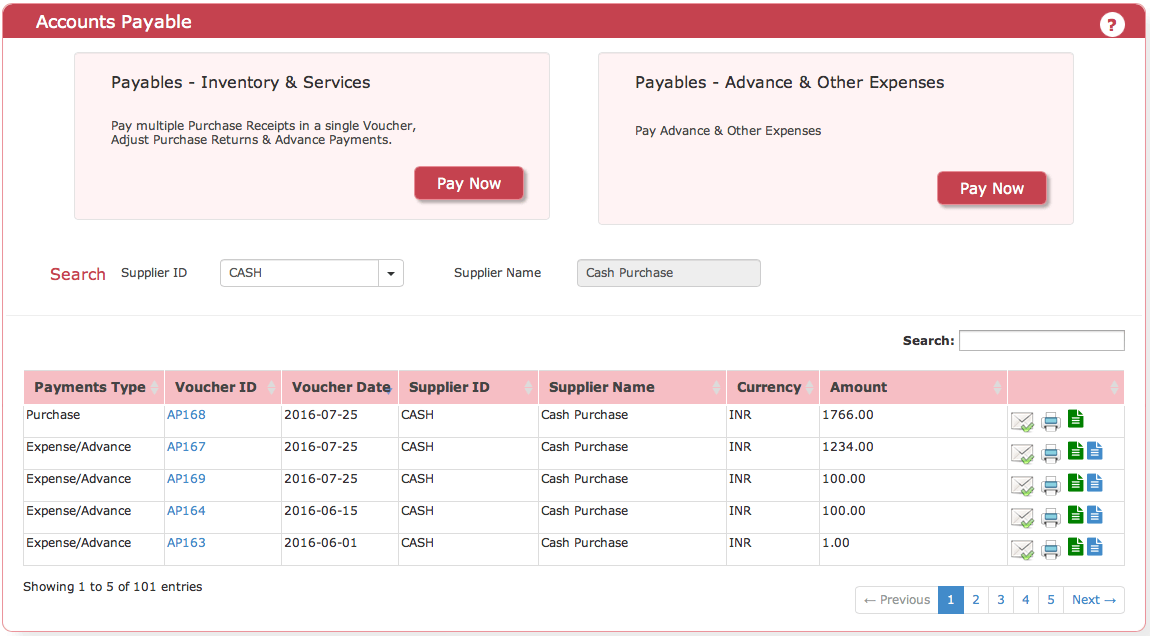Sort table by Currency column

(x=773, y=387)
